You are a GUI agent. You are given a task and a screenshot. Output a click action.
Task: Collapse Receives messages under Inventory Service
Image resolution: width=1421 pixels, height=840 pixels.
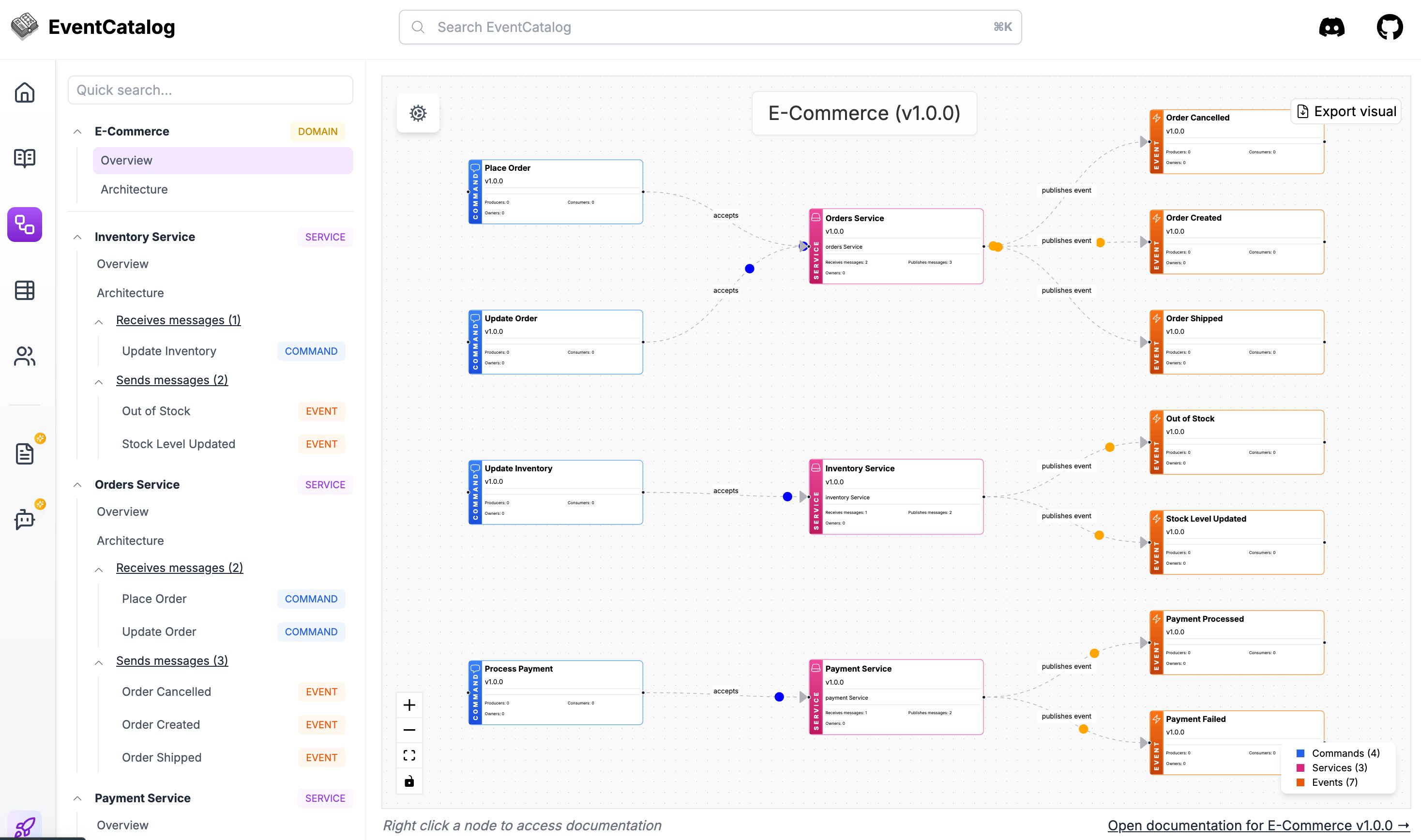tap(100, 321)
